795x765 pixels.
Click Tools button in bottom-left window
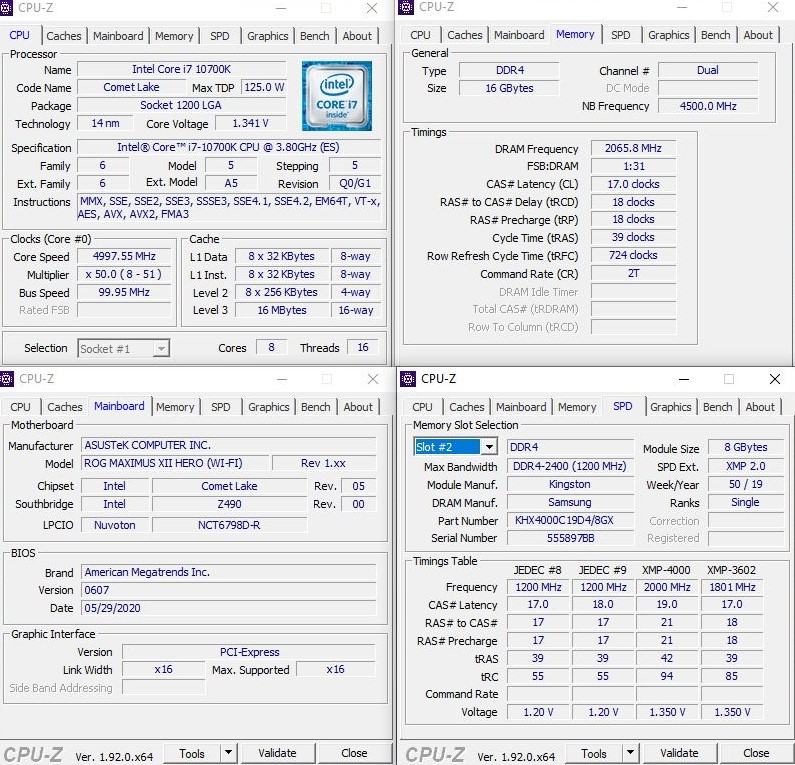[192, 753]
